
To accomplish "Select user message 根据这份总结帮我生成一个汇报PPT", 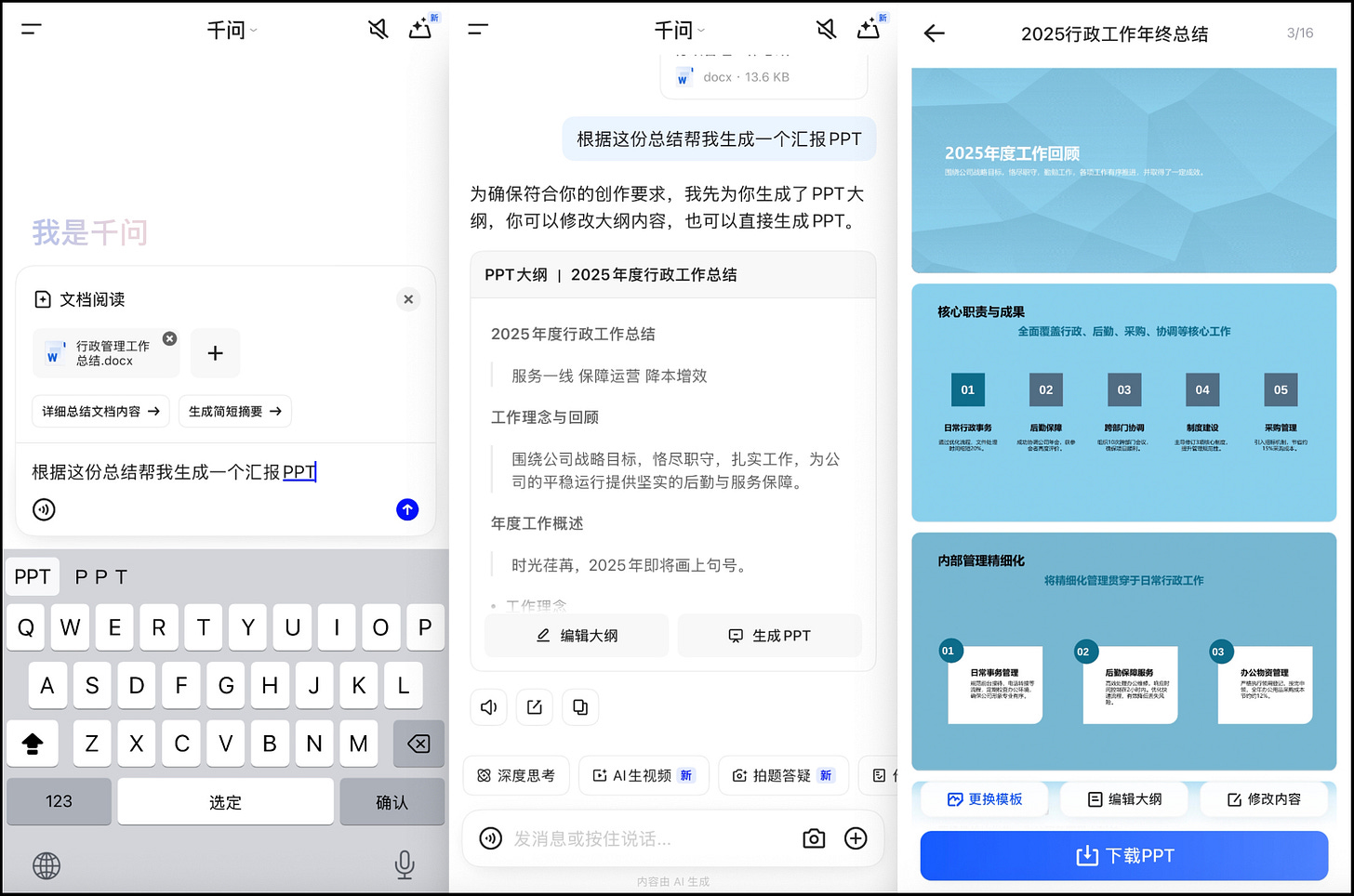I will click(x=719, y=139).
